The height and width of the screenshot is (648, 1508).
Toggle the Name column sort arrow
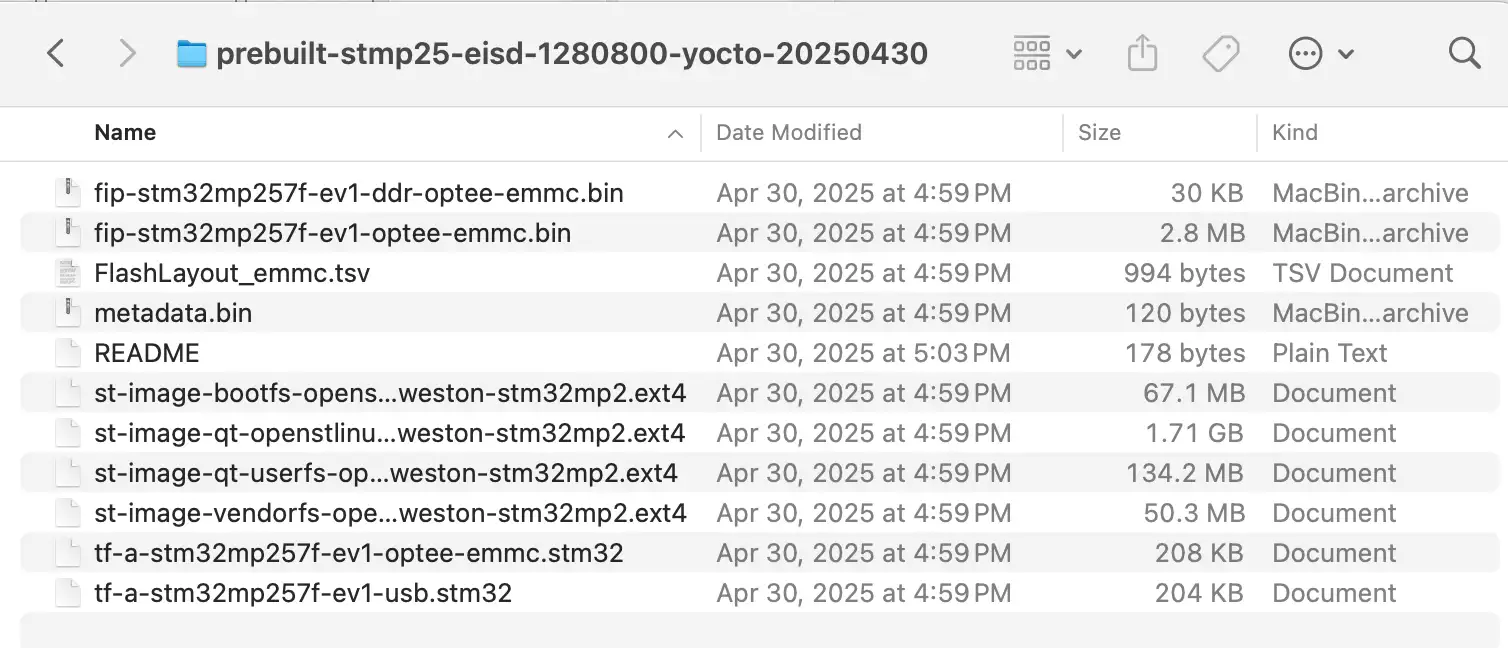click(676, 133)
